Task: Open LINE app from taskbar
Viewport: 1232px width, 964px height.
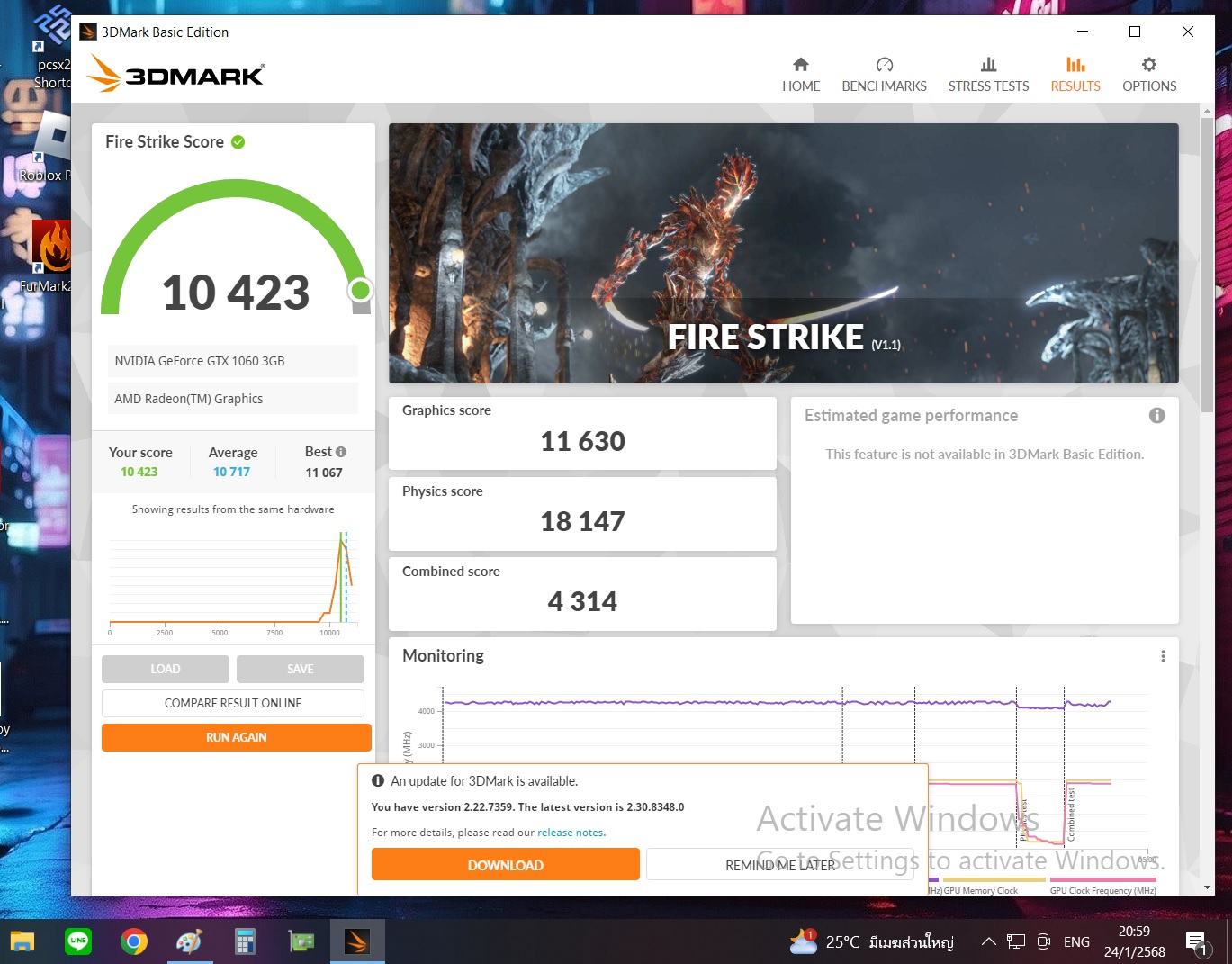Action: (x=78, y=941)
